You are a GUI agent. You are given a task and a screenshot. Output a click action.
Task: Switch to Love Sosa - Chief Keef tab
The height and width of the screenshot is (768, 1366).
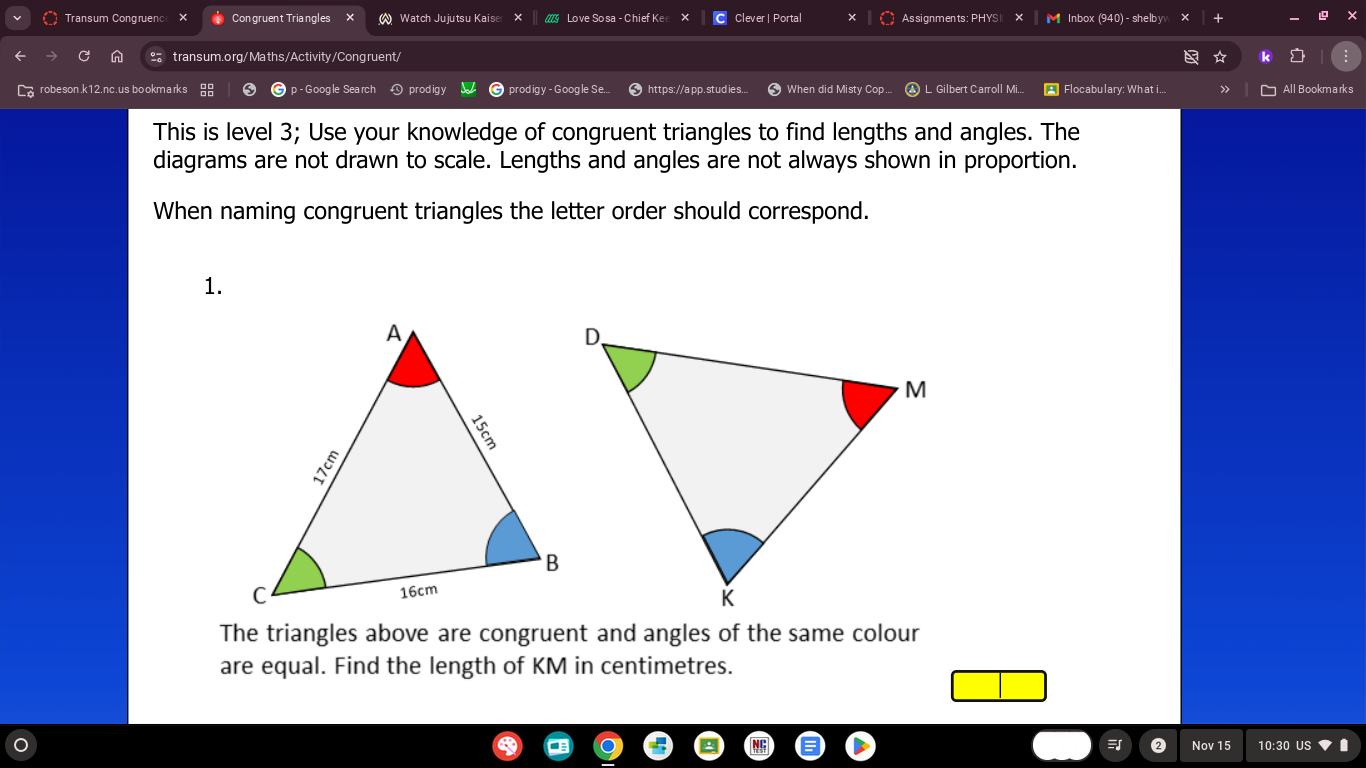pos(617,18)
